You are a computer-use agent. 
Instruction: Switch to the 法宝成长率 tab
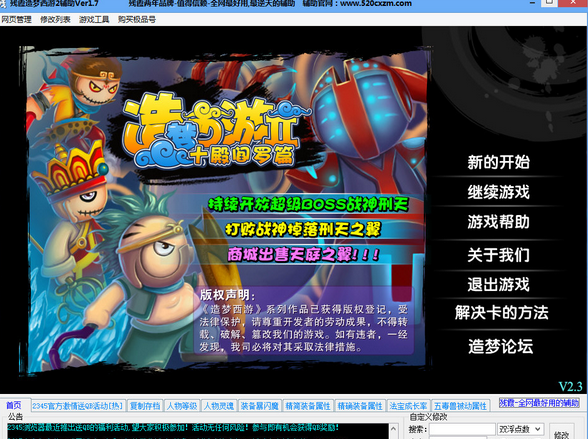[x=408, y=406]
